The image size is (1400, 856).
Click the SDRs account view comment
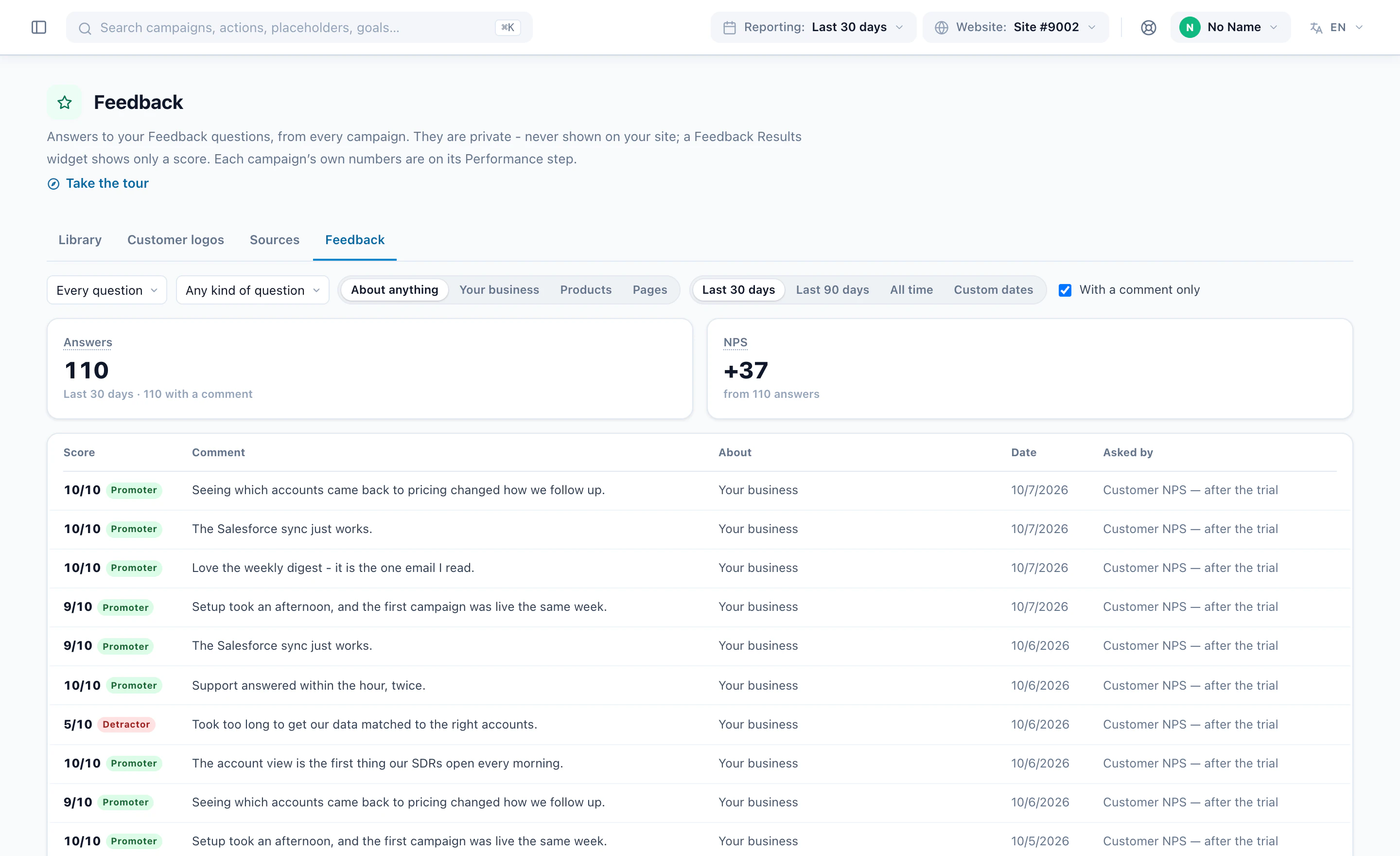tap(377, 764)
